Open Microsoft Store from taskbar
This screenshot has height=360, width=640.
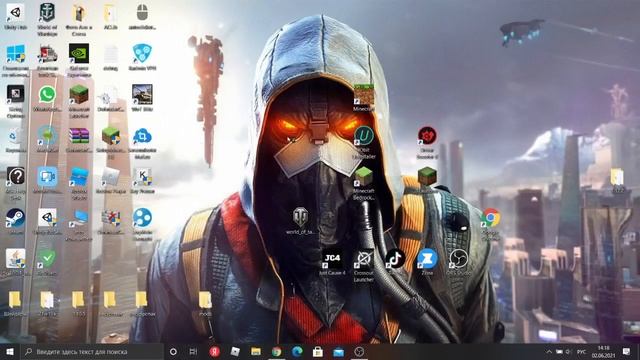(x=318, y=351)
